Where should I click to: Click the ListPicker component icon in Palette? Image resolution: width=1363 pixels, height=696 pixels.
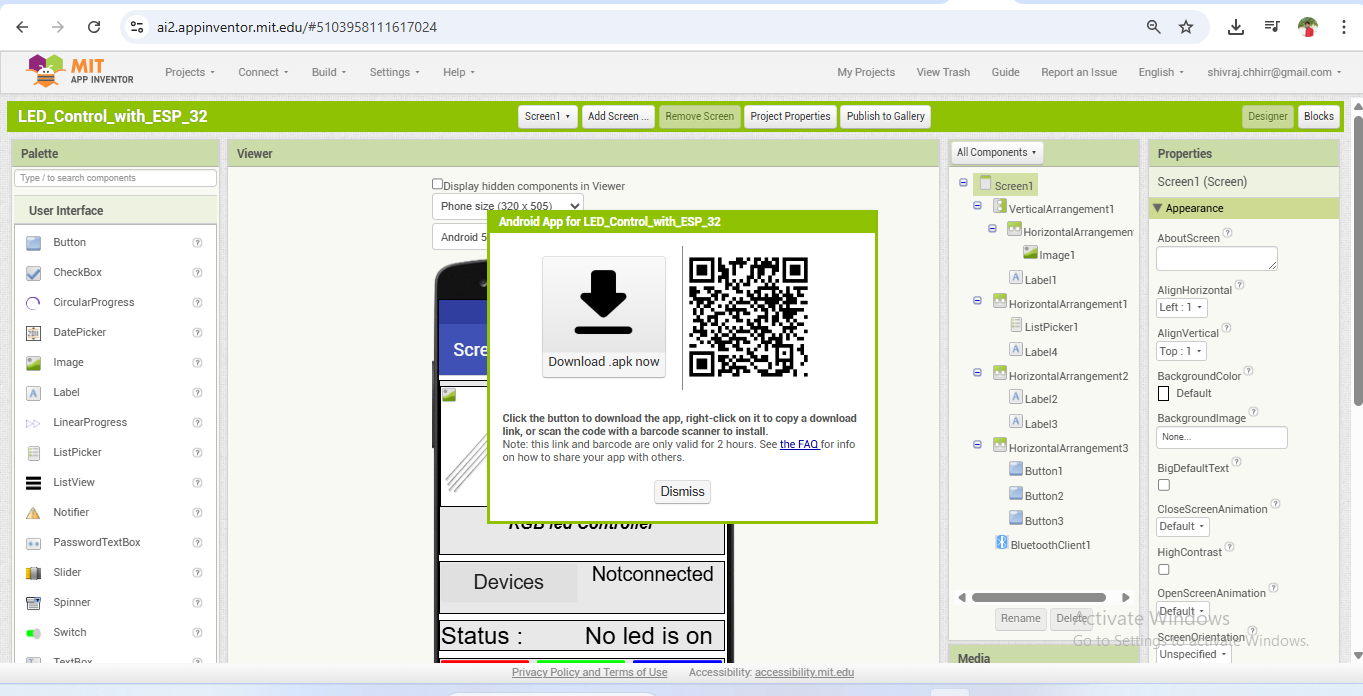[x=34, y=453]
